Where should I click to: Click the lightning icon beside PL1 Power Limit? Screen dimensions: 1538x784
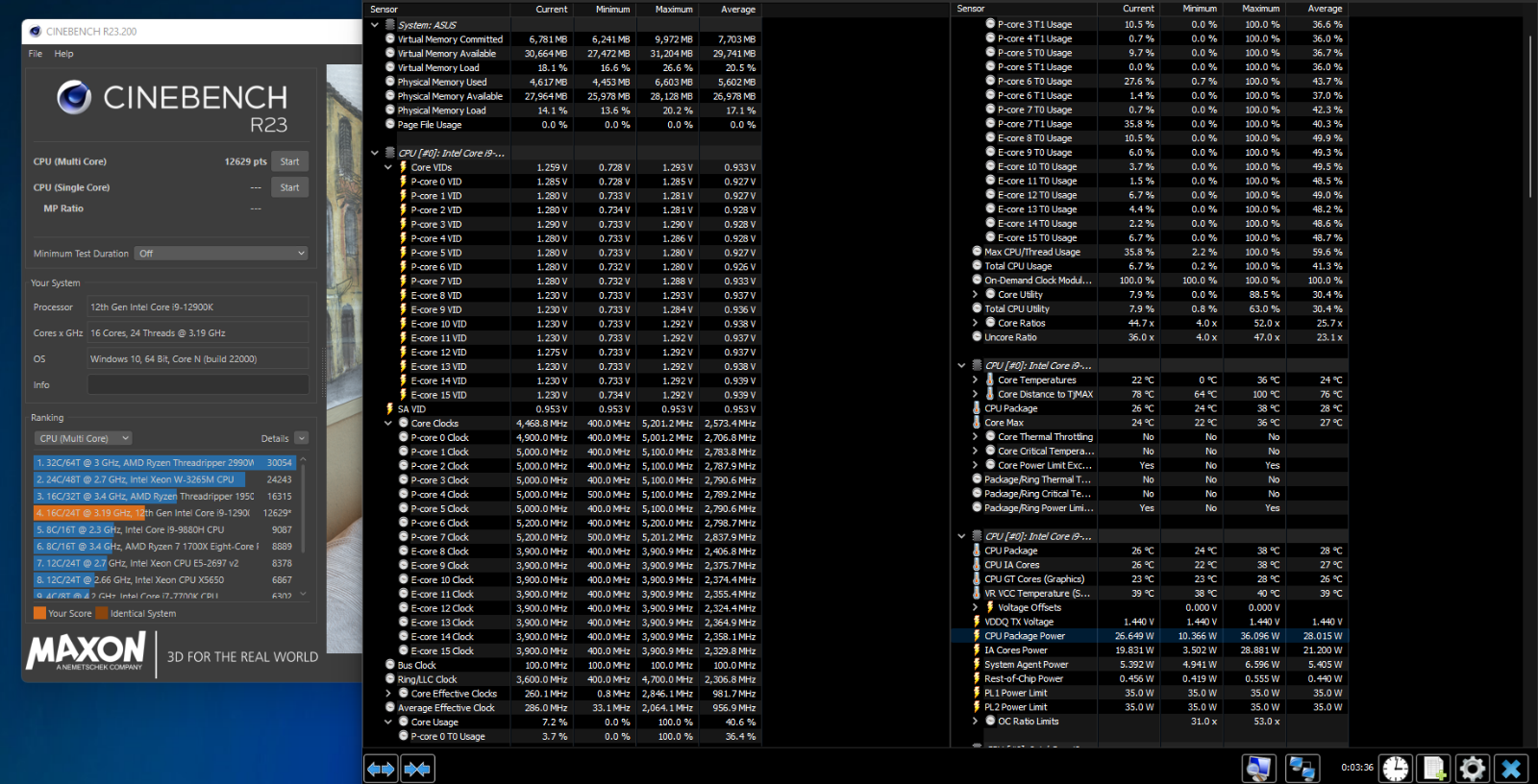(x=977, y=693)
